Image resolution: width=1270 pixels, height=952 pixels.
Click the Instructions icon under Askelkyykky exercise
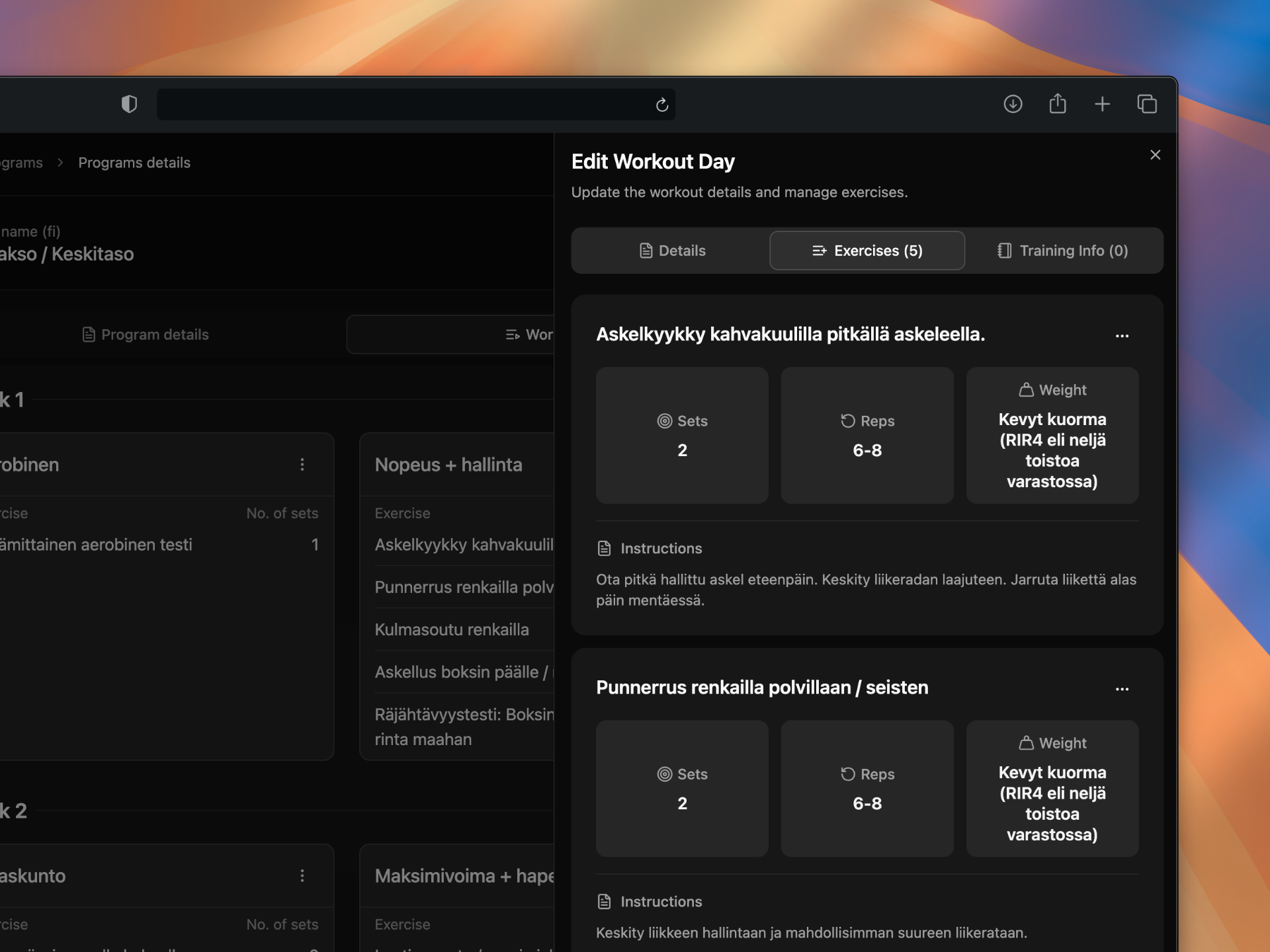[603, 548]
